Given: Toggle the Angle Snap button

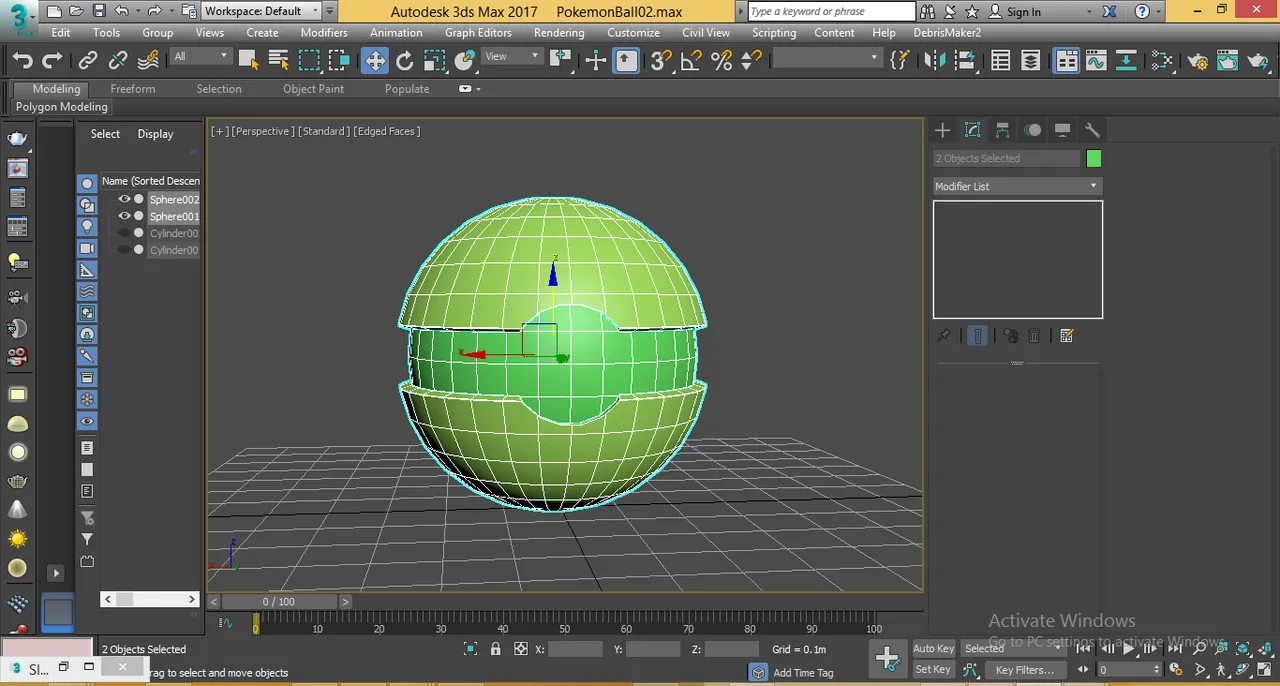Looking at the screenshot, I should (691, 61).
